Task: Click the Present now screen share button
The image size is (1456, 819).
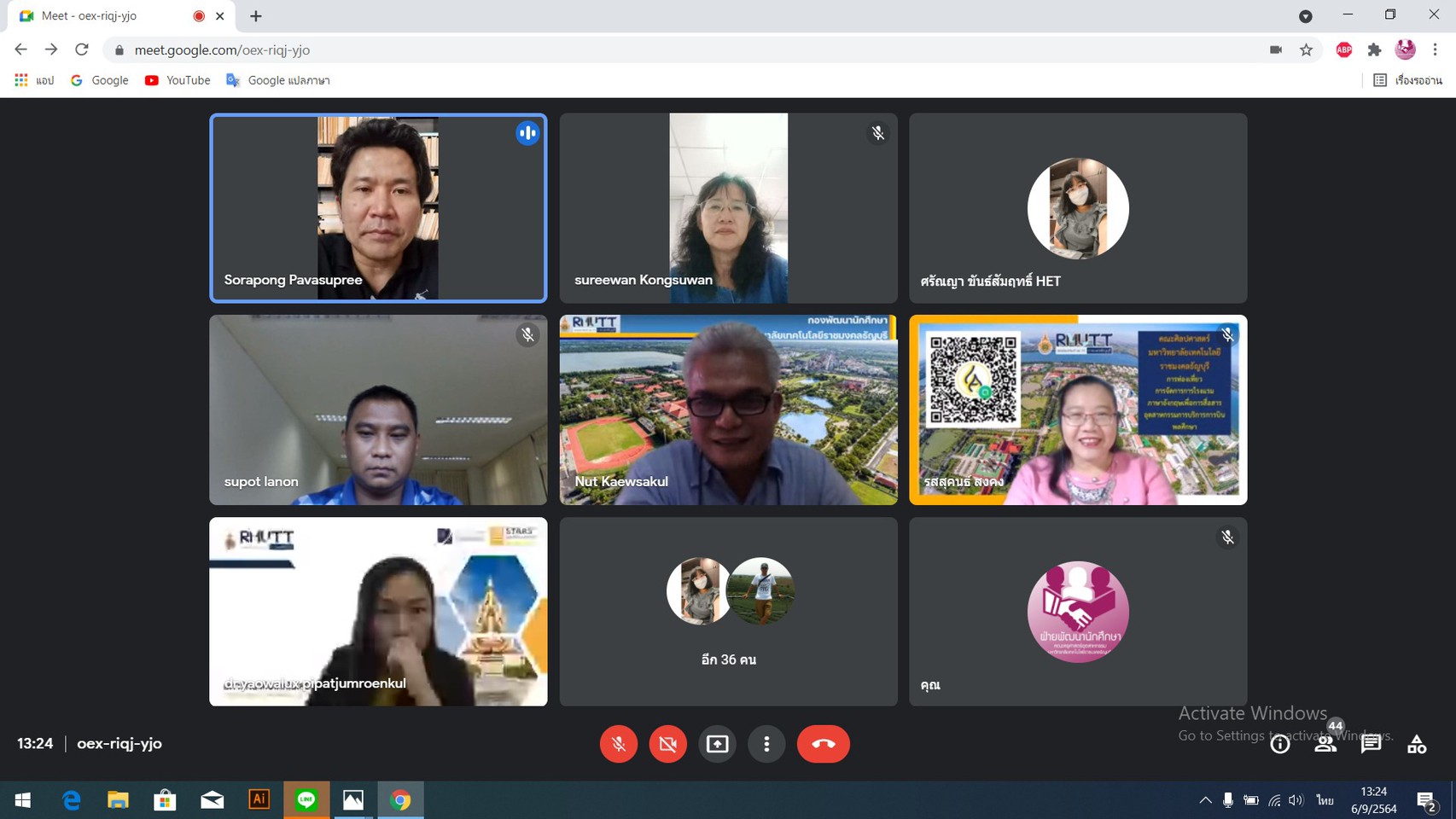Action: click(x=718, y=744)
